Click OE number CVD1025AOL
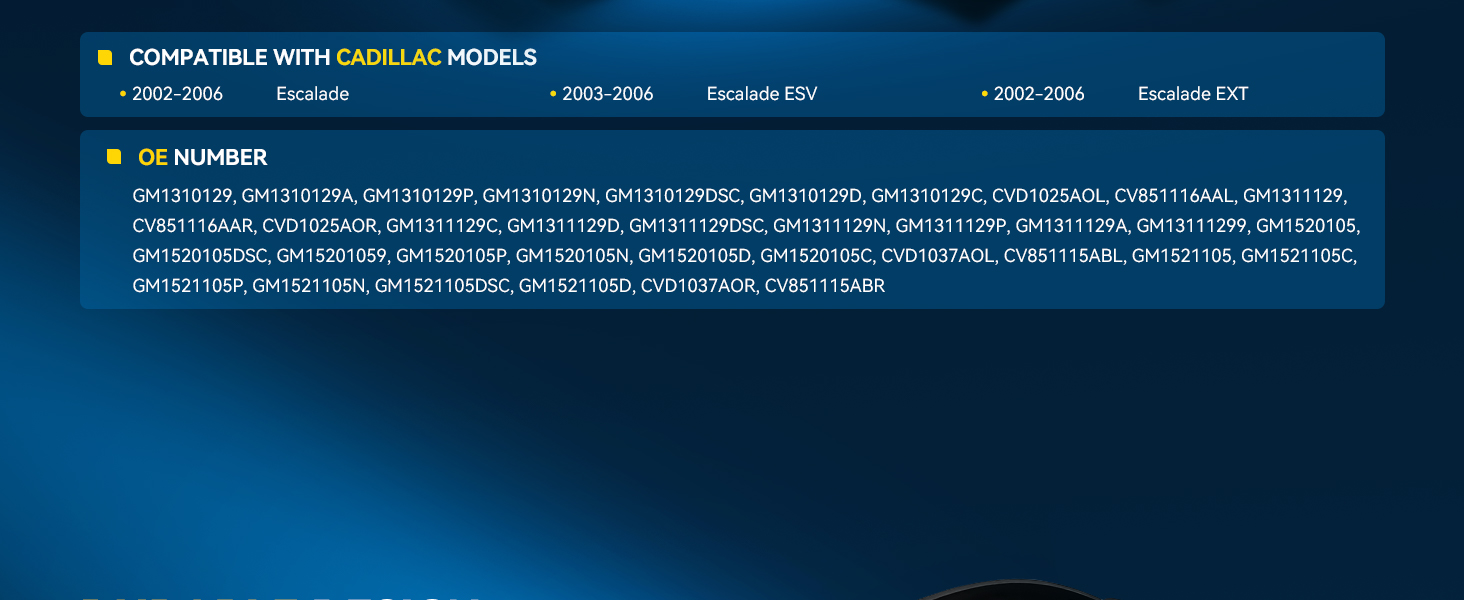 click(x=1047, y=196)
